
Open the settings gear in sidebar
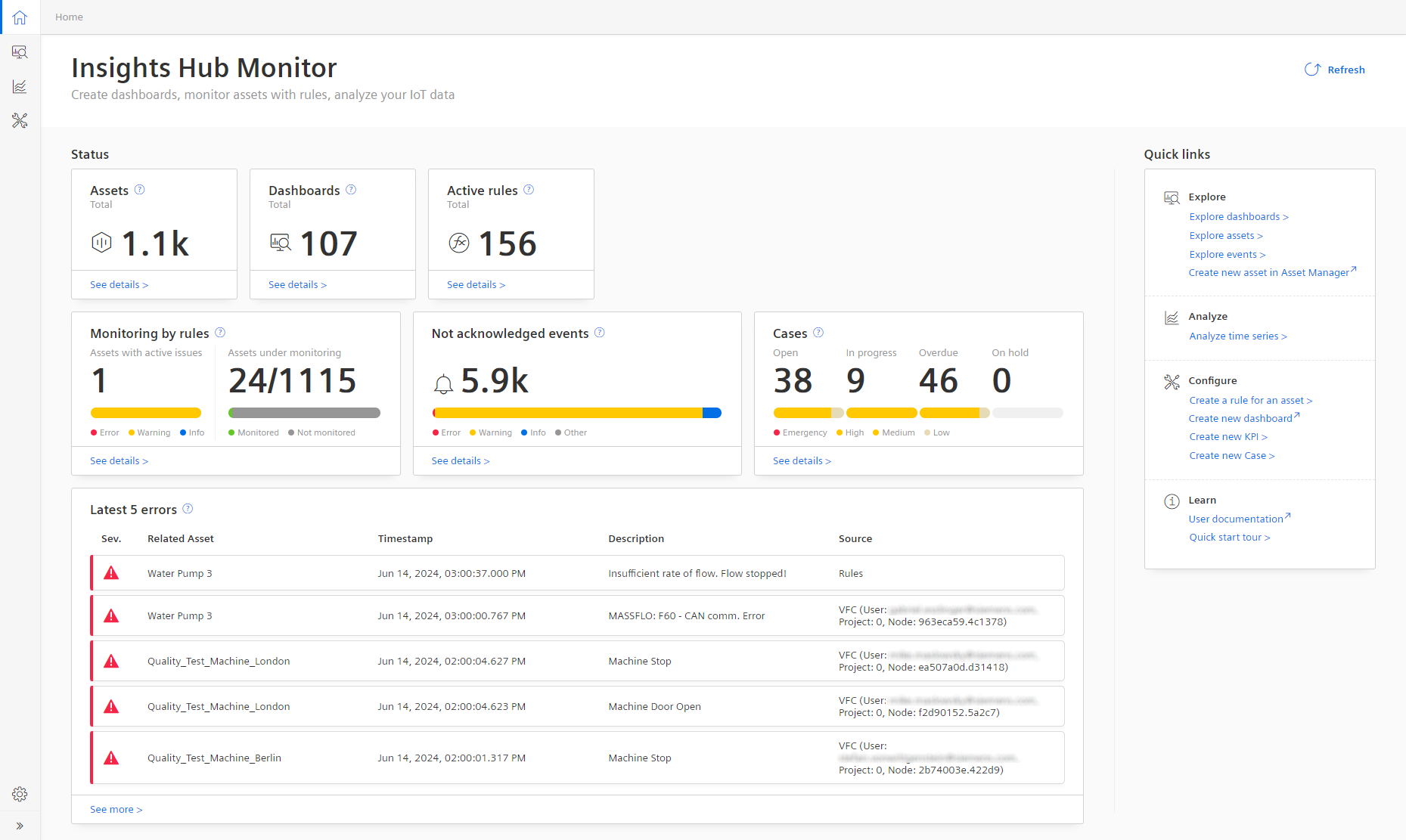coord(20,794)
